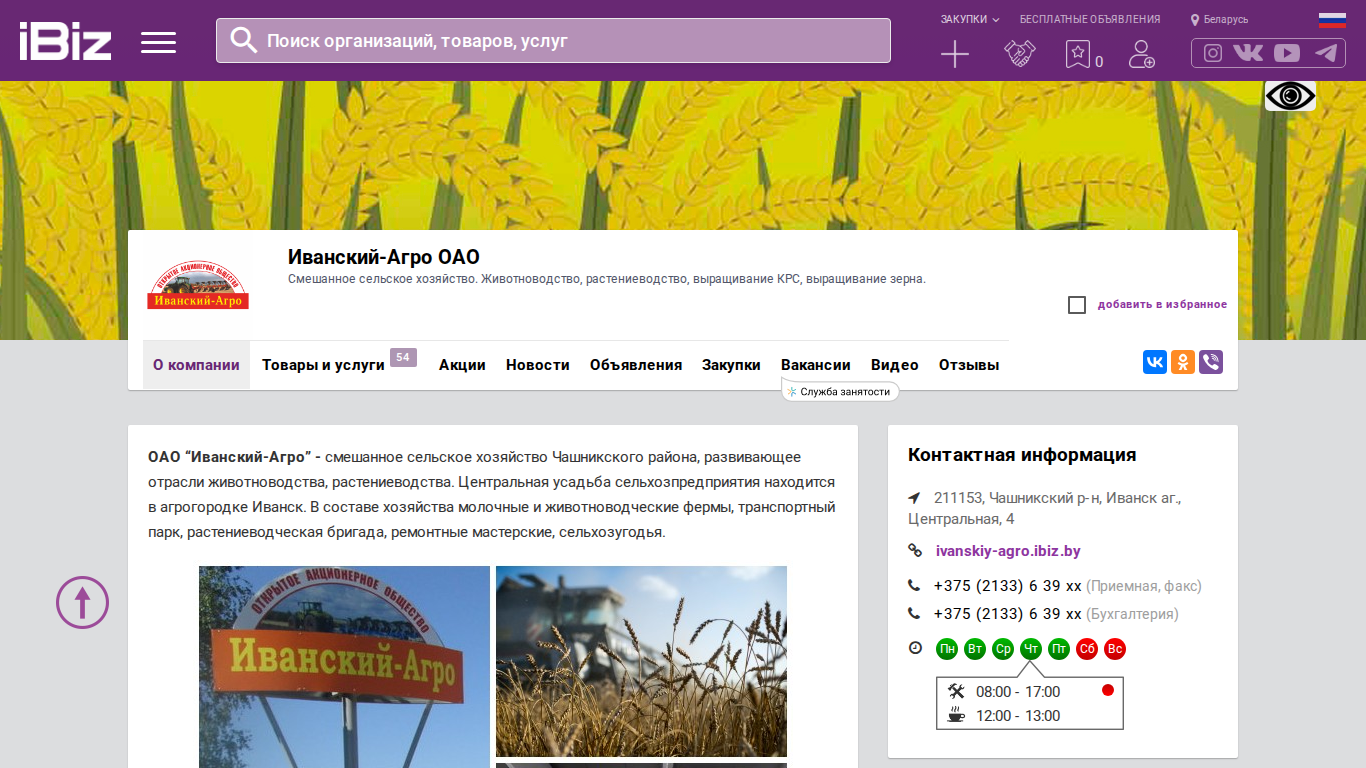Open the Telegram header icon
This screenshot has height=768, width=1366.
pos(1326,53)
